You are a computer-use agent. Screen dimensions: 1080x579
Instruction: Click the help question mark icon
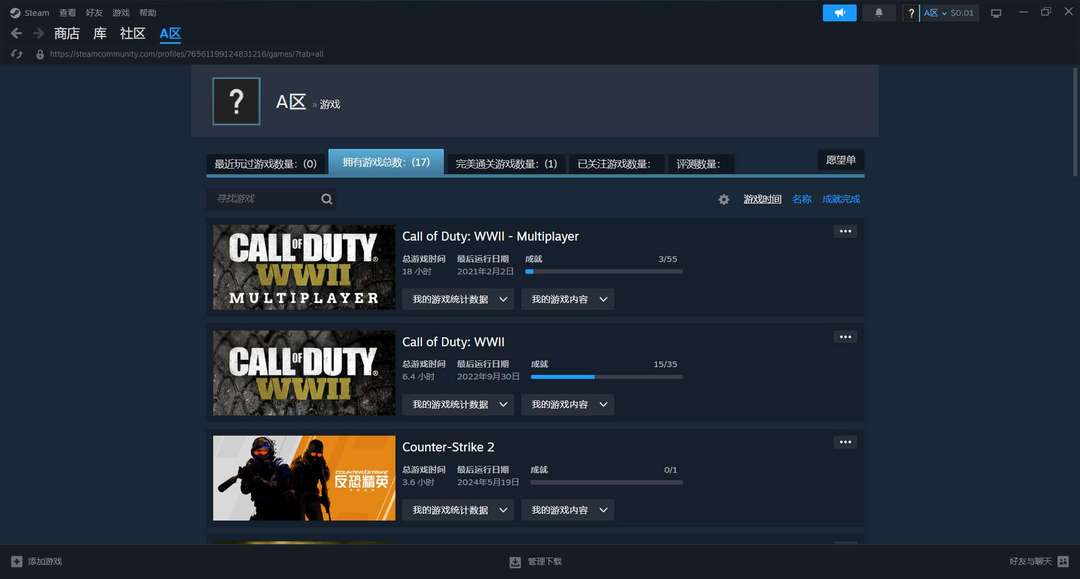click(x=911, y=13)
